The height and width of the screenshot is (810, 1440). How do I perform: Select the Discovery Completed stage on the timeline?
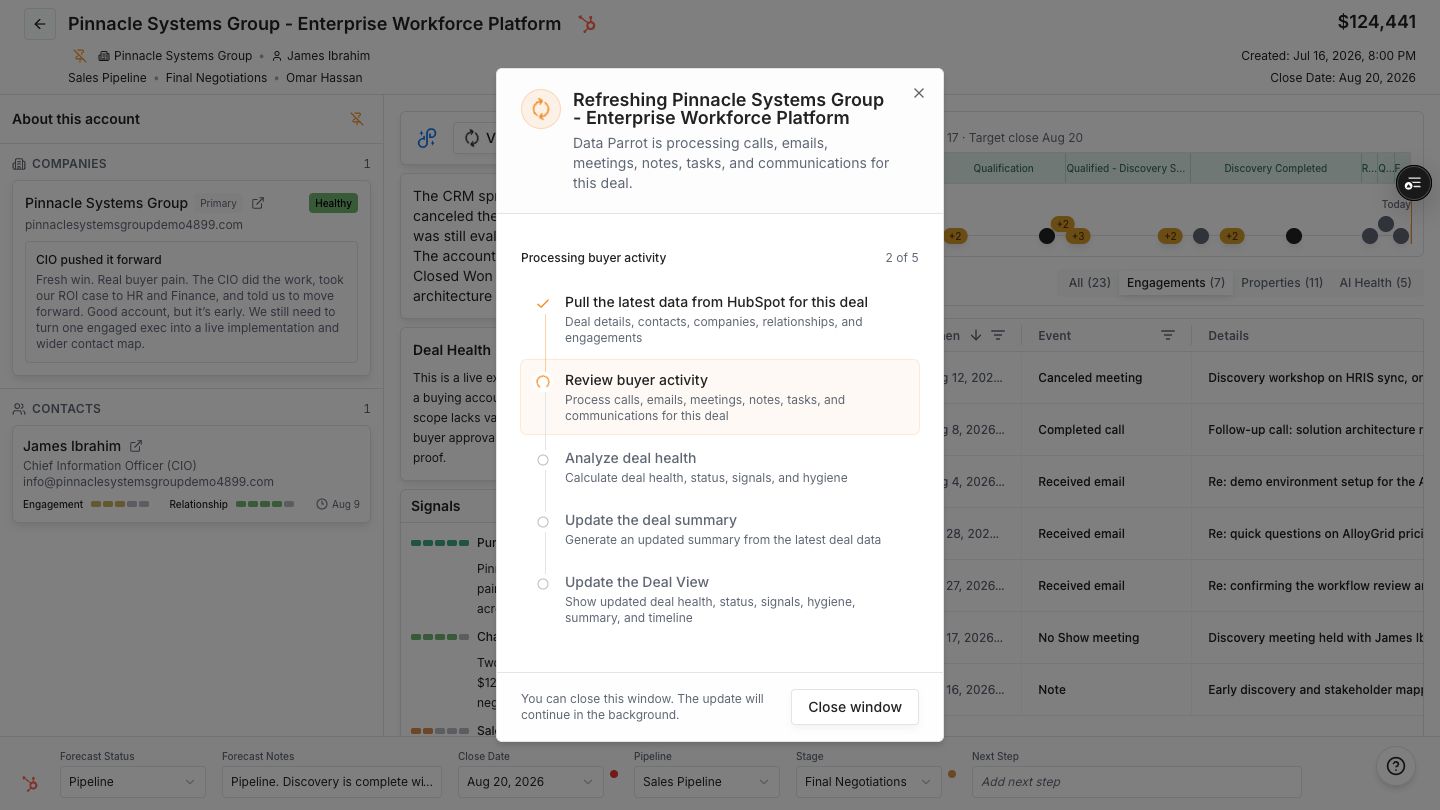point(1275,168)
